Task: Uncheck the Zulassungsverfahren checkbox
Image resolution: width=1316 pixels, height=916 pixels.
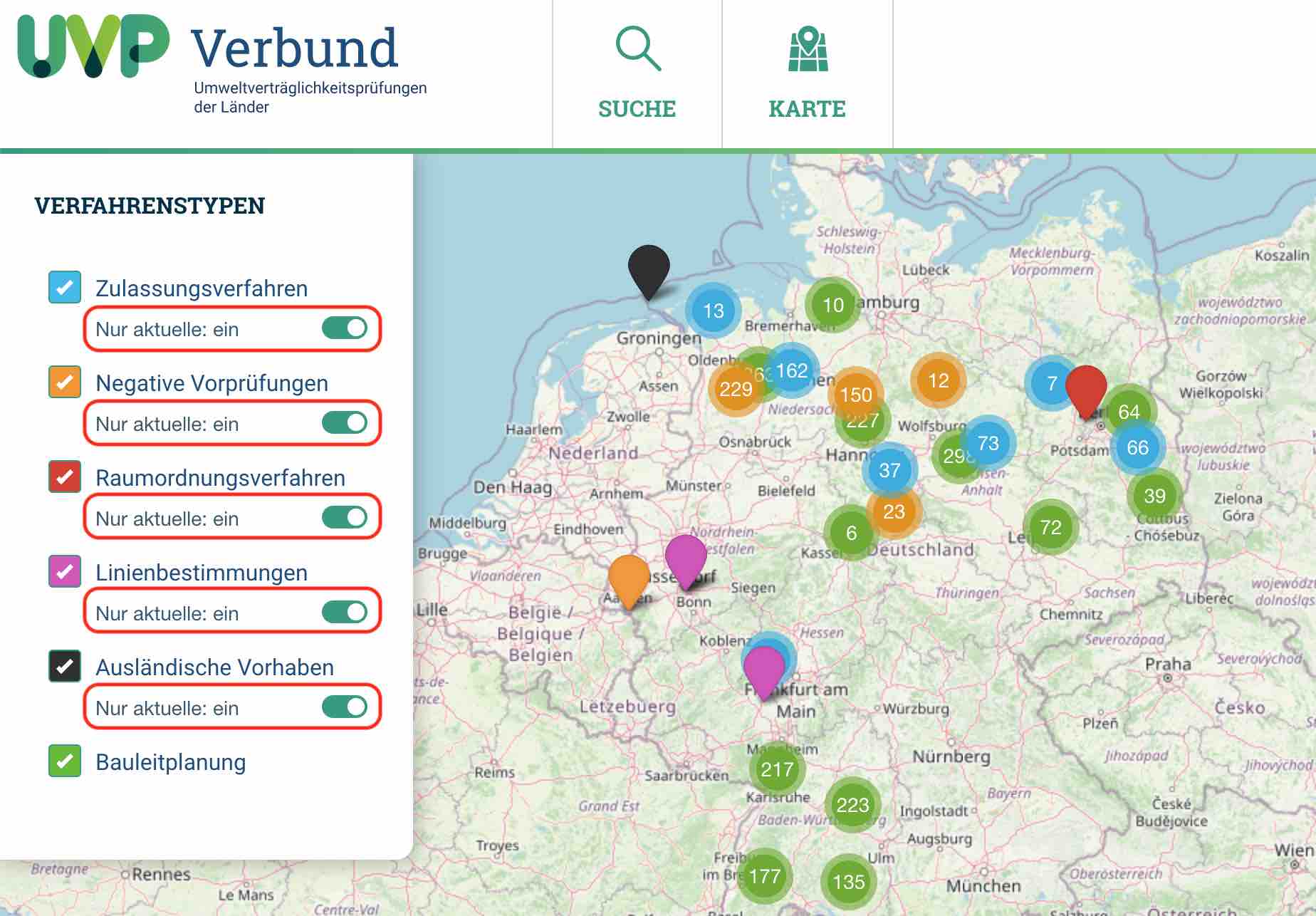Action: coord(65,288)
